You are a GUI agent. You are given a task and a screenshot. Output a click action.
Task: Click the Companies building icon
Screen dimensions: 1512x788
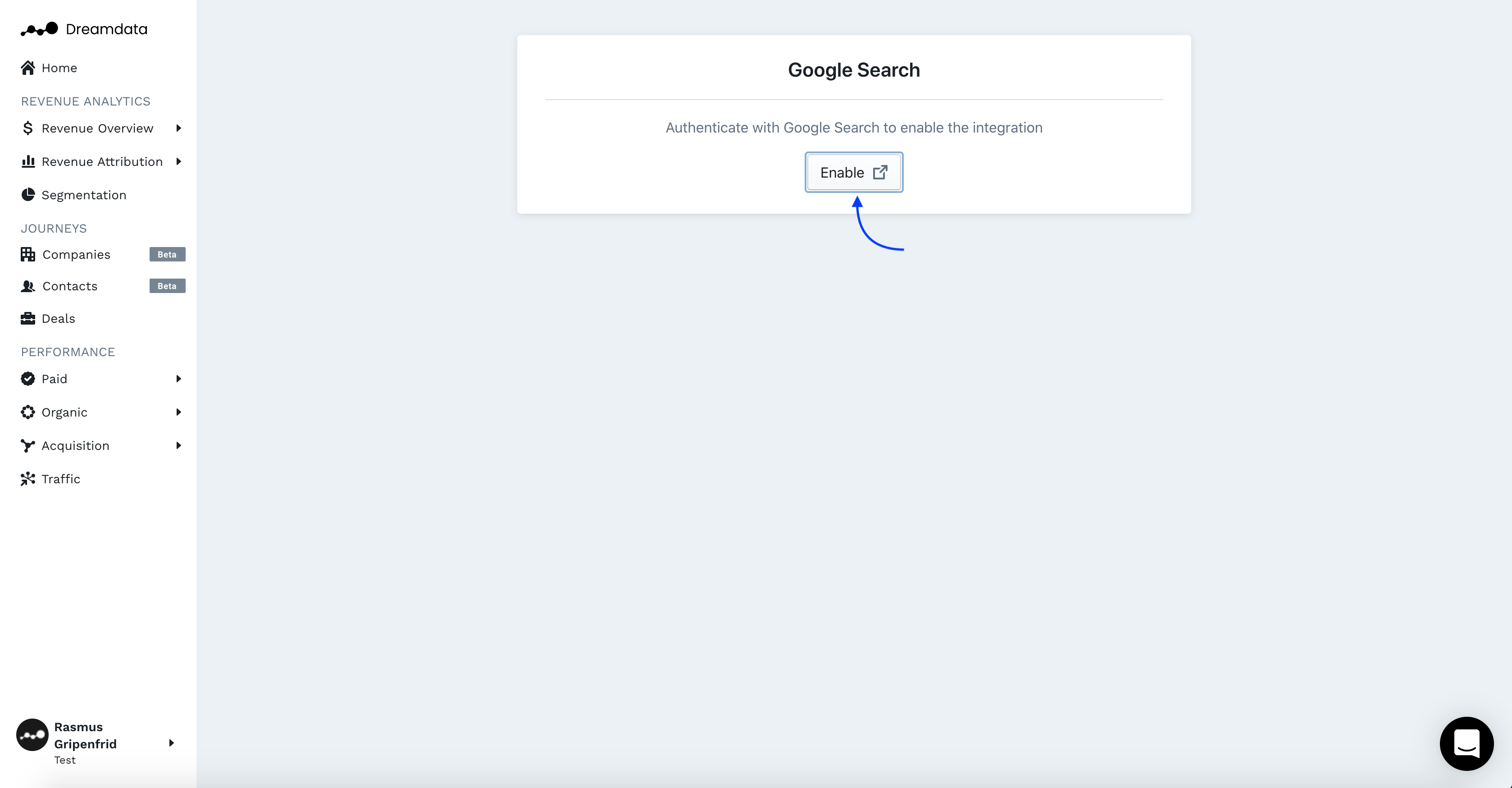click(x=27, y=254)
